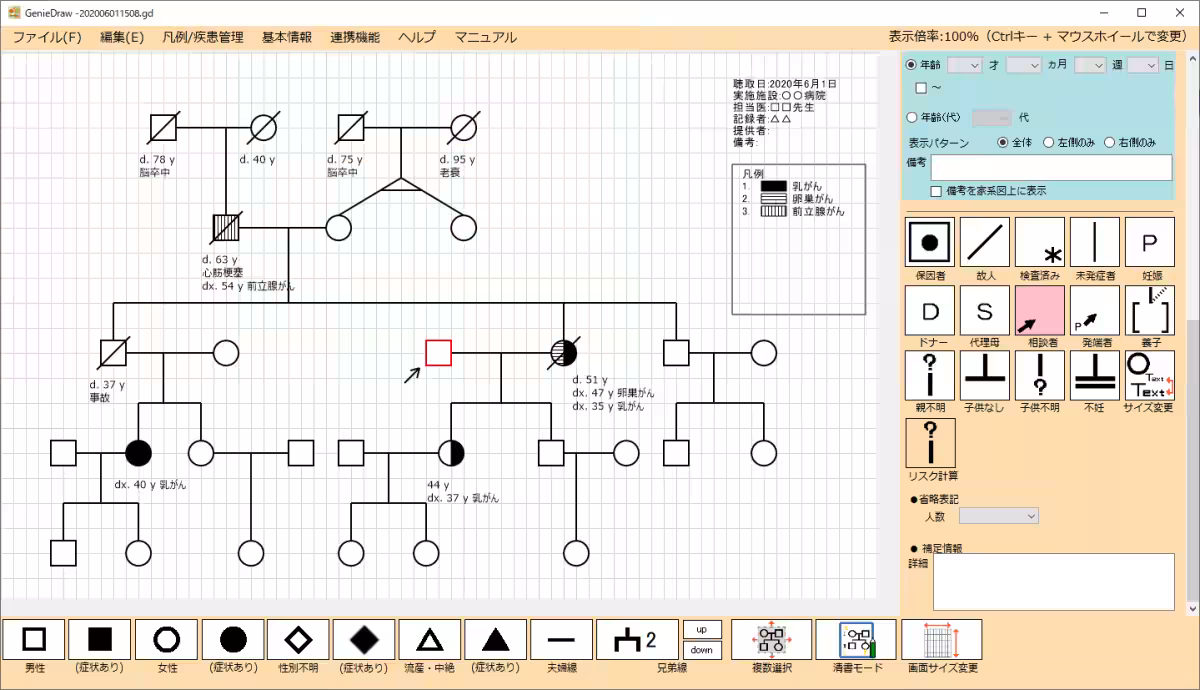Select the 保因者 carrier symbol
Image resolution: width=1200 pixels, height=690 pixels.
pyautogui.click(x=930, y=242)
